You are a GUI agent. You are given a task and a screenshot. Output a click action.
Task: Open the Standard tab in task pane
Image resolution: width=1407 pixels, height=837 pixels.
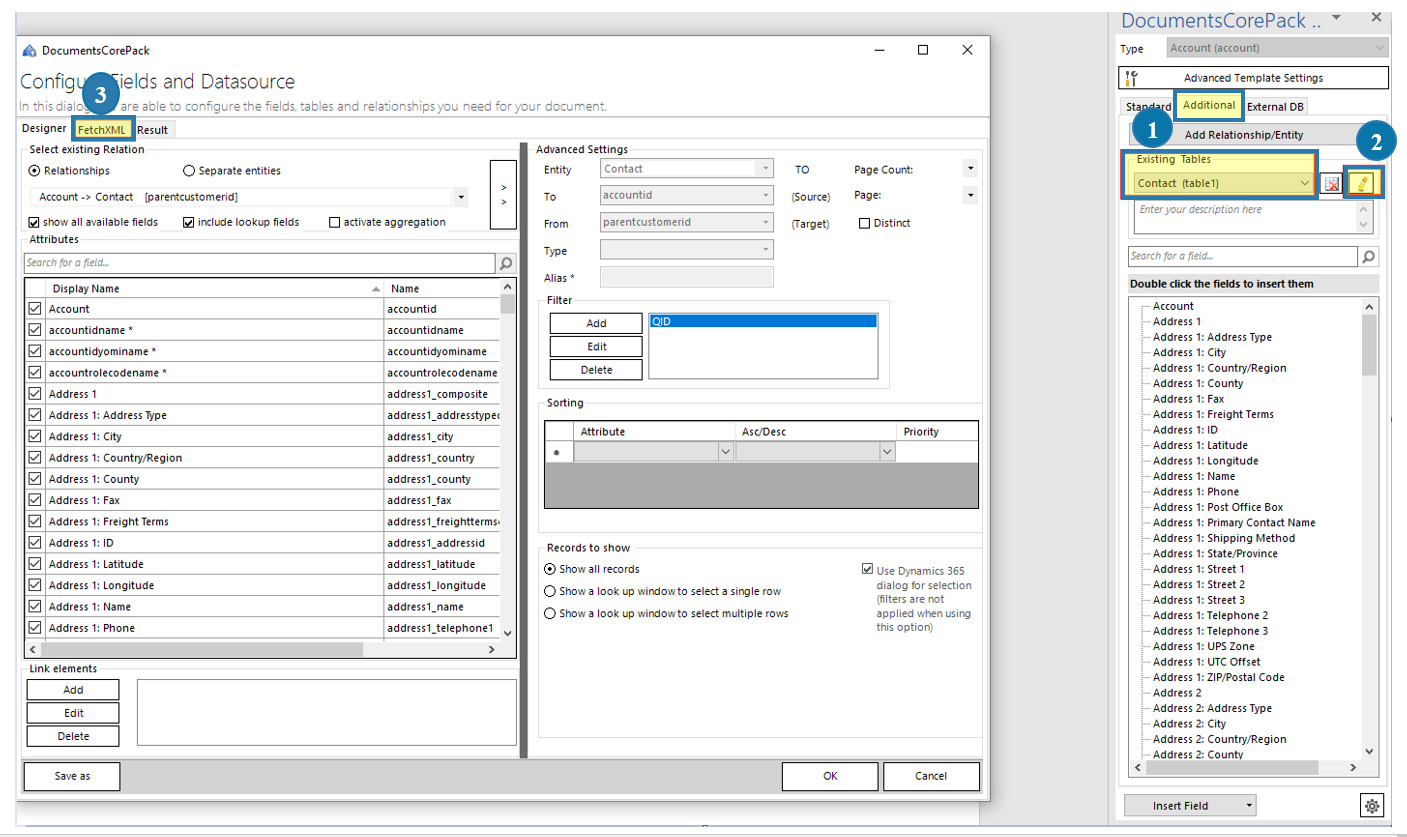1147,107
